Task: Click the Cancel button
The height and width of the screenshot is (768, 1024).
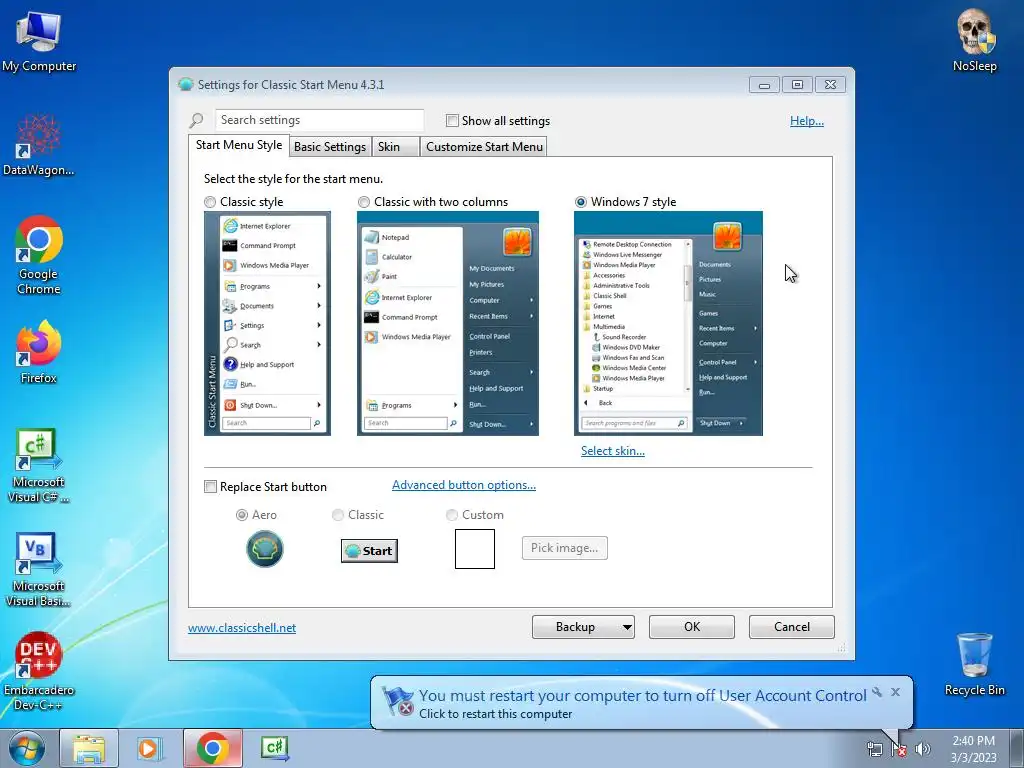Action: pos(792,627)
